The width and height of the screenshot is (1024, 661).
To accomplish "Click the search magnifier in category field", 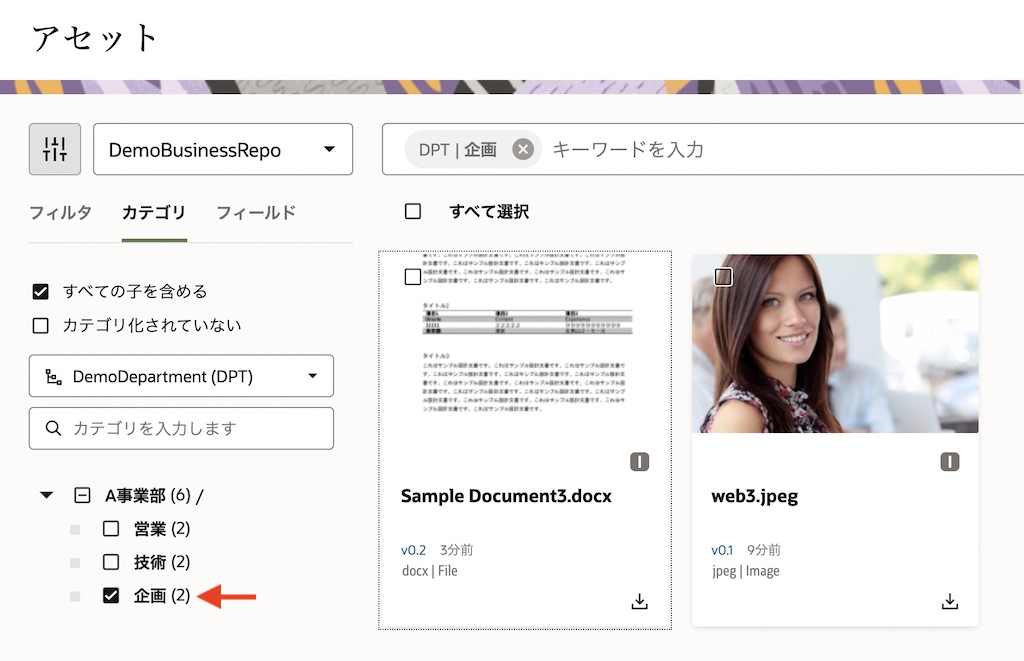I will 54,428.
